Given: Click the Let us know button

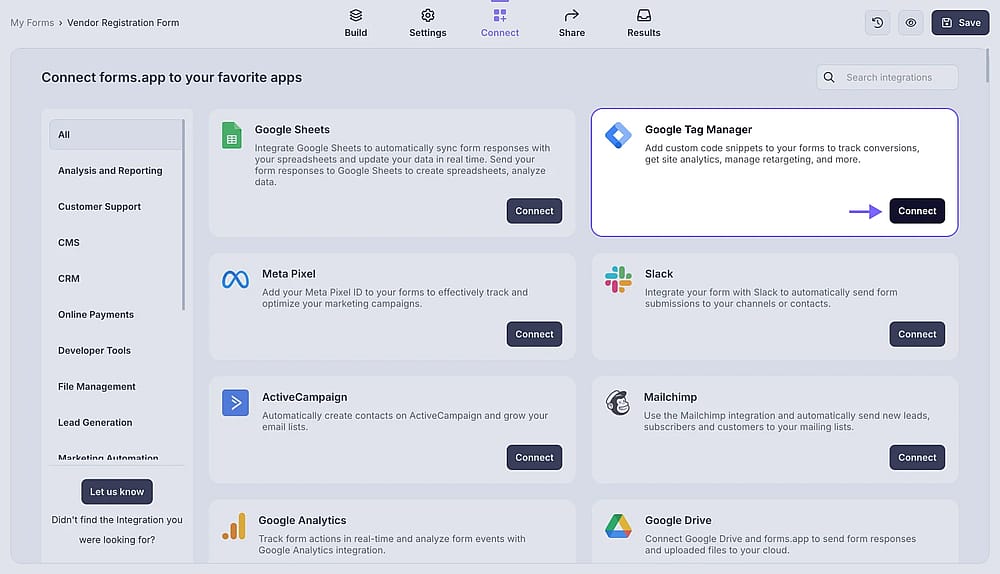Looking at the screenshot, I should [x=117, y=492].
